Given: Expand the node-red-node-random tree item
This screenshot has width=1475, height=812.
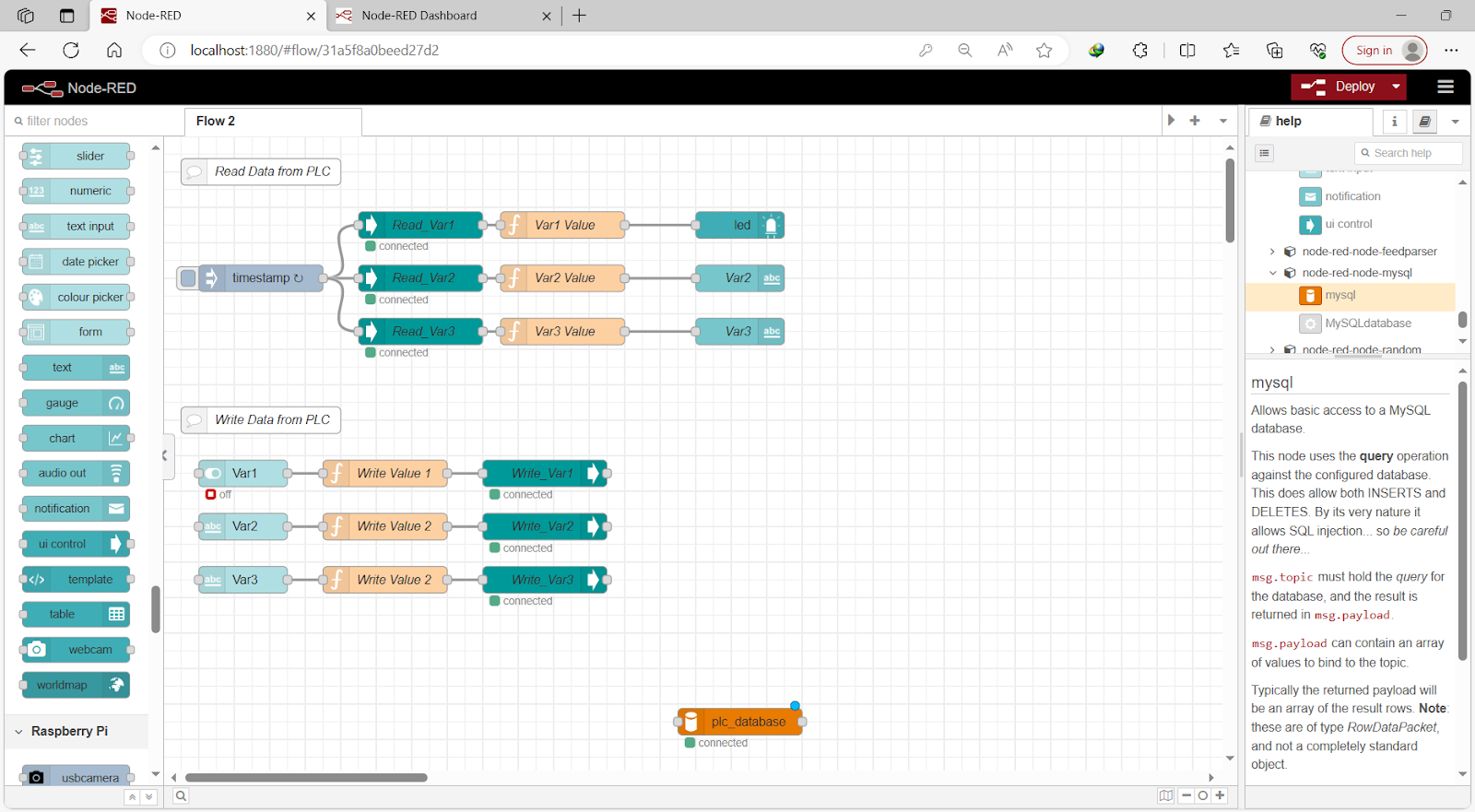Looking at the screenshot, I should 1272,350.
